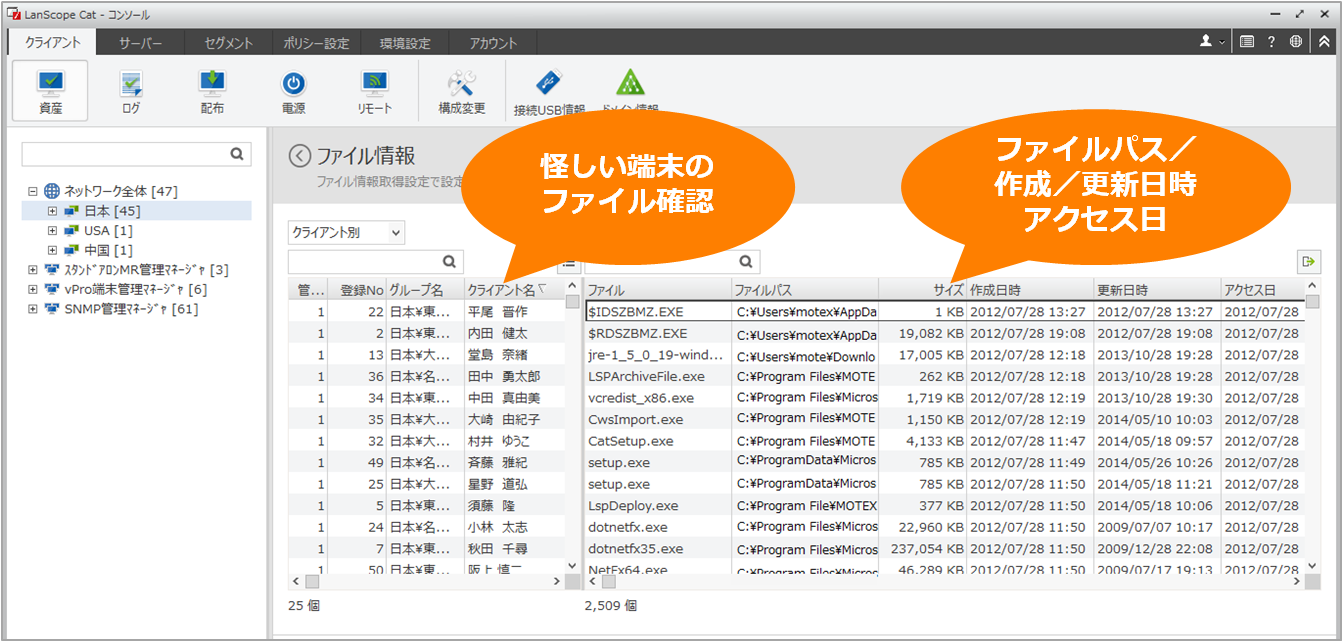
Task: Sort by 更新日時 column header
Action: 1156,290
